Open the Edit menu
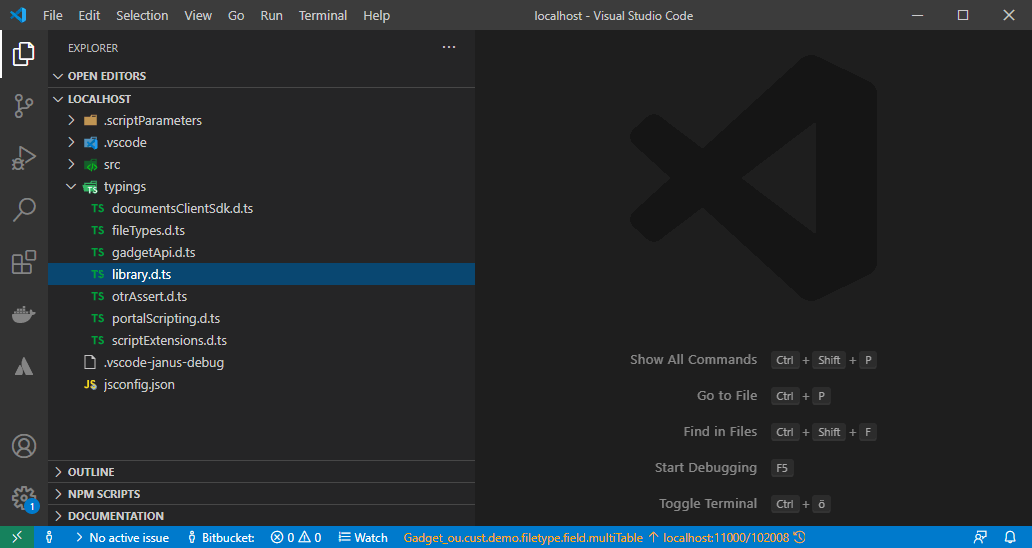The height and width of the screenshot is (548, 1032). pyautogui.click(x=89, y=15)
